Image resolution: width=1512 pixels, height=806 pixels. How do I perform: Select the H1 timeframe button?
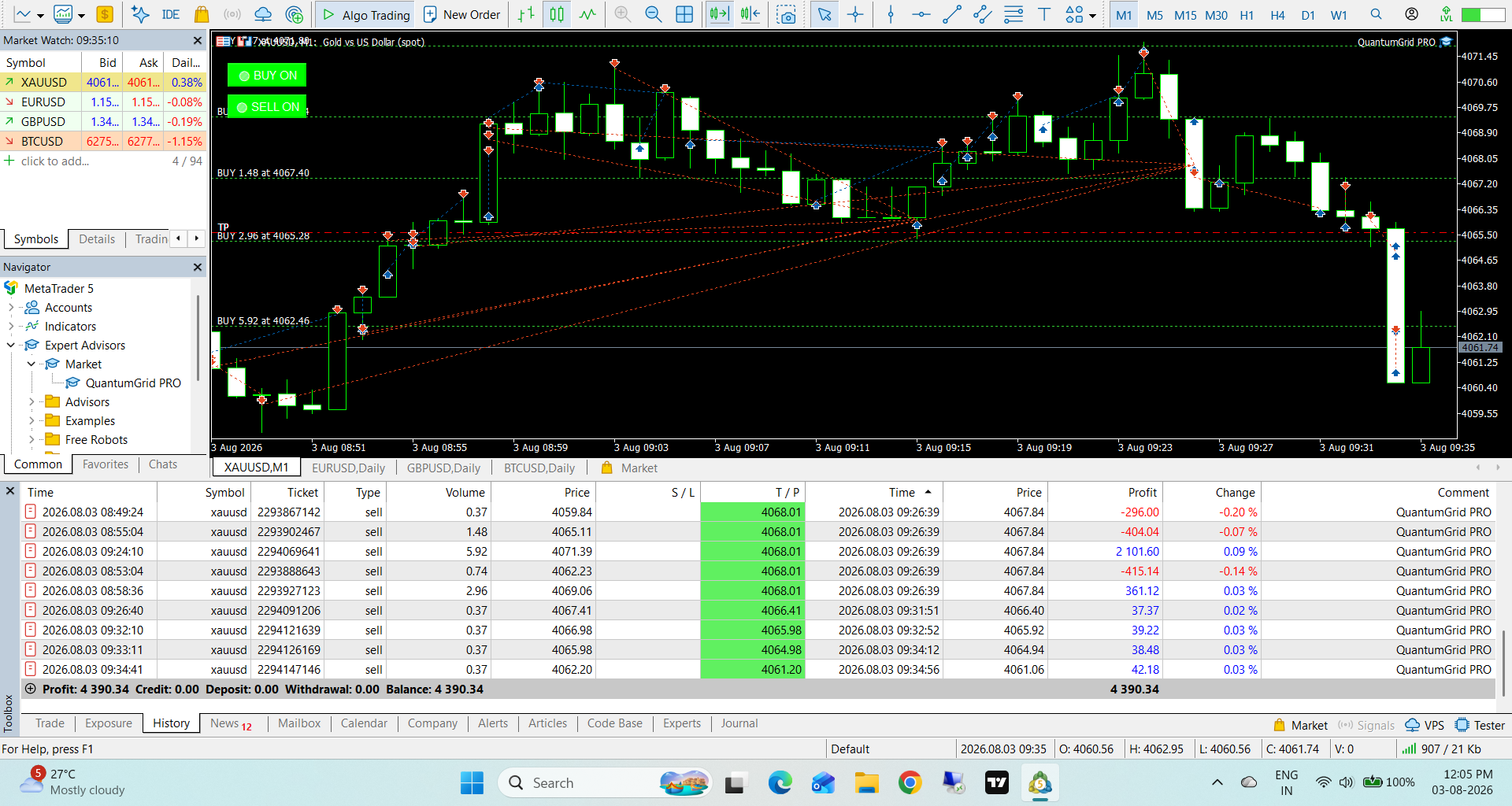[1247, 15]
